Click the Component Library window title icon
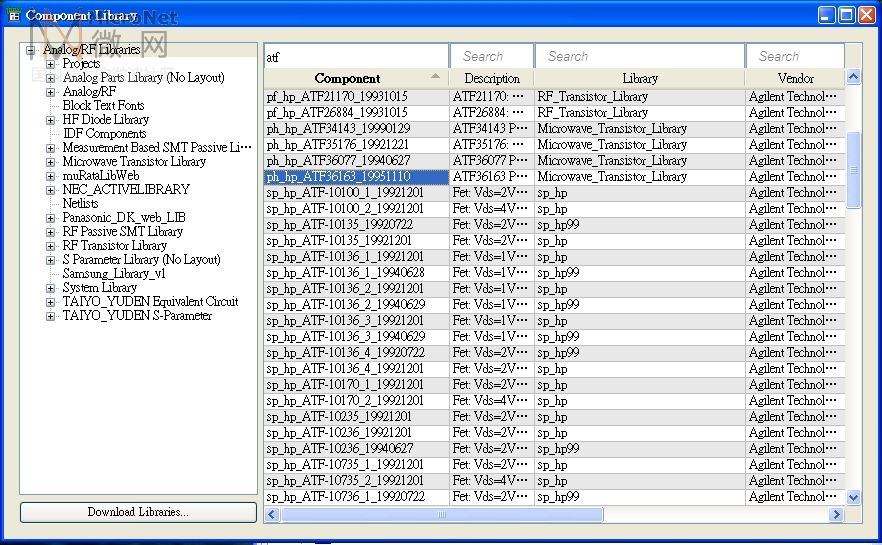The image size is (882, 545). [14, 15]
